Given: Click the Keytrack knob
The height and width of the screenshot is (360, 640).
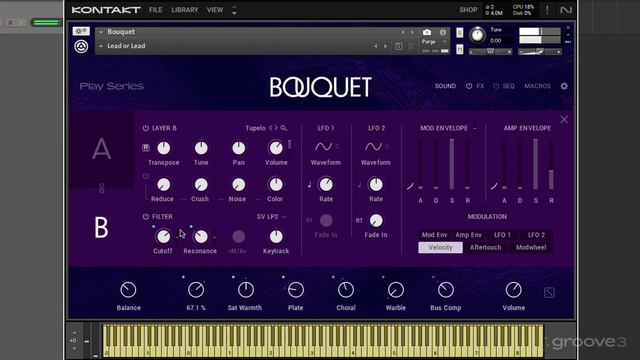Looking at the screenshot, I should (x=276, y=236).
